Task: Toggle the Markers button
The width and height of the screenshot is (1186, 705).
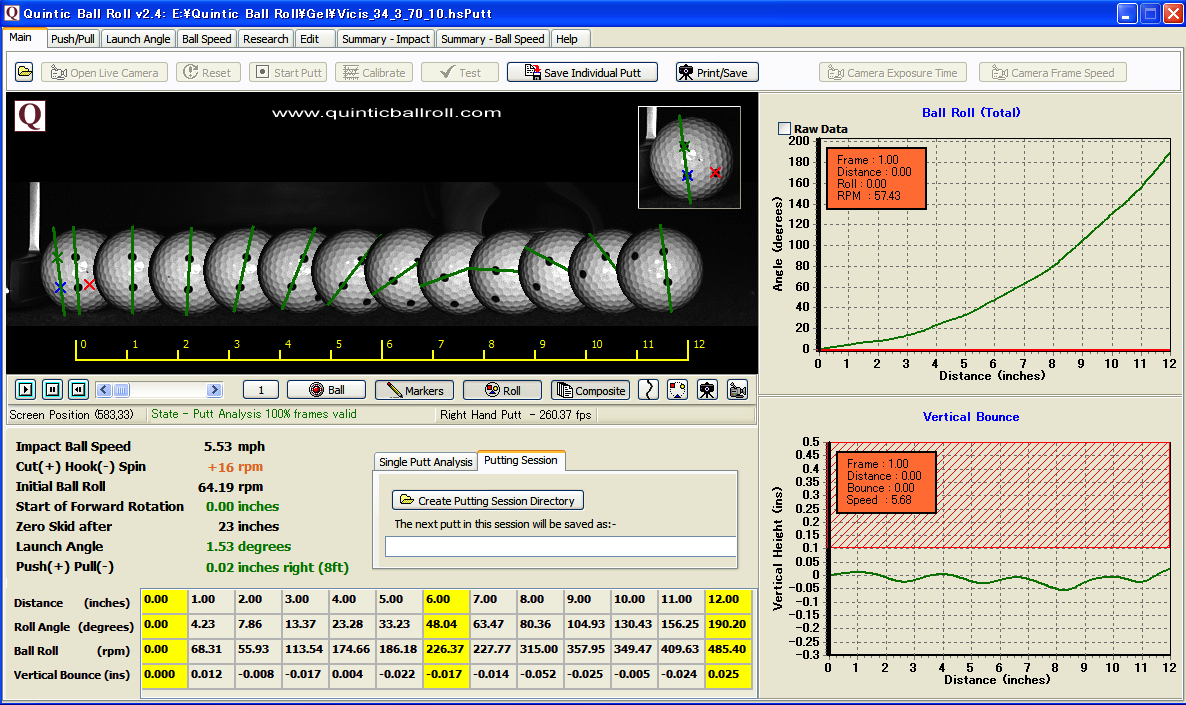Action: pyautogui.click(x=412, y=390)
